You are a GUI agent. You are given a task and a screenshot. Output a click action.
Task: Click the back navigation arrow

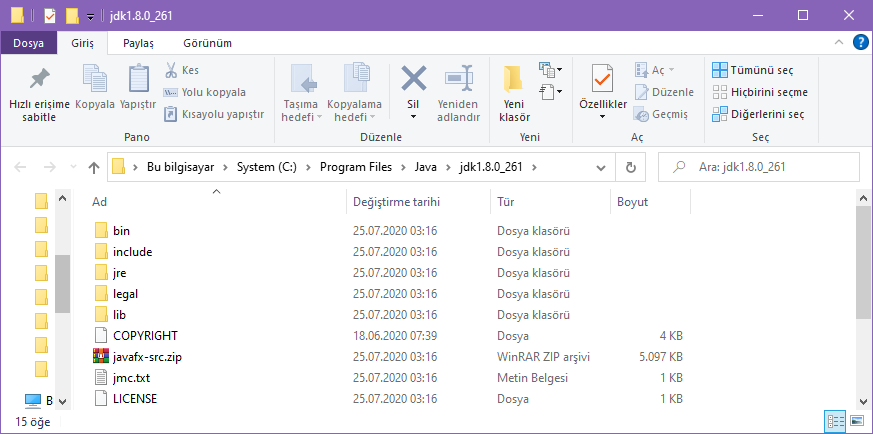pyautogui.click(x=20, y=167)
